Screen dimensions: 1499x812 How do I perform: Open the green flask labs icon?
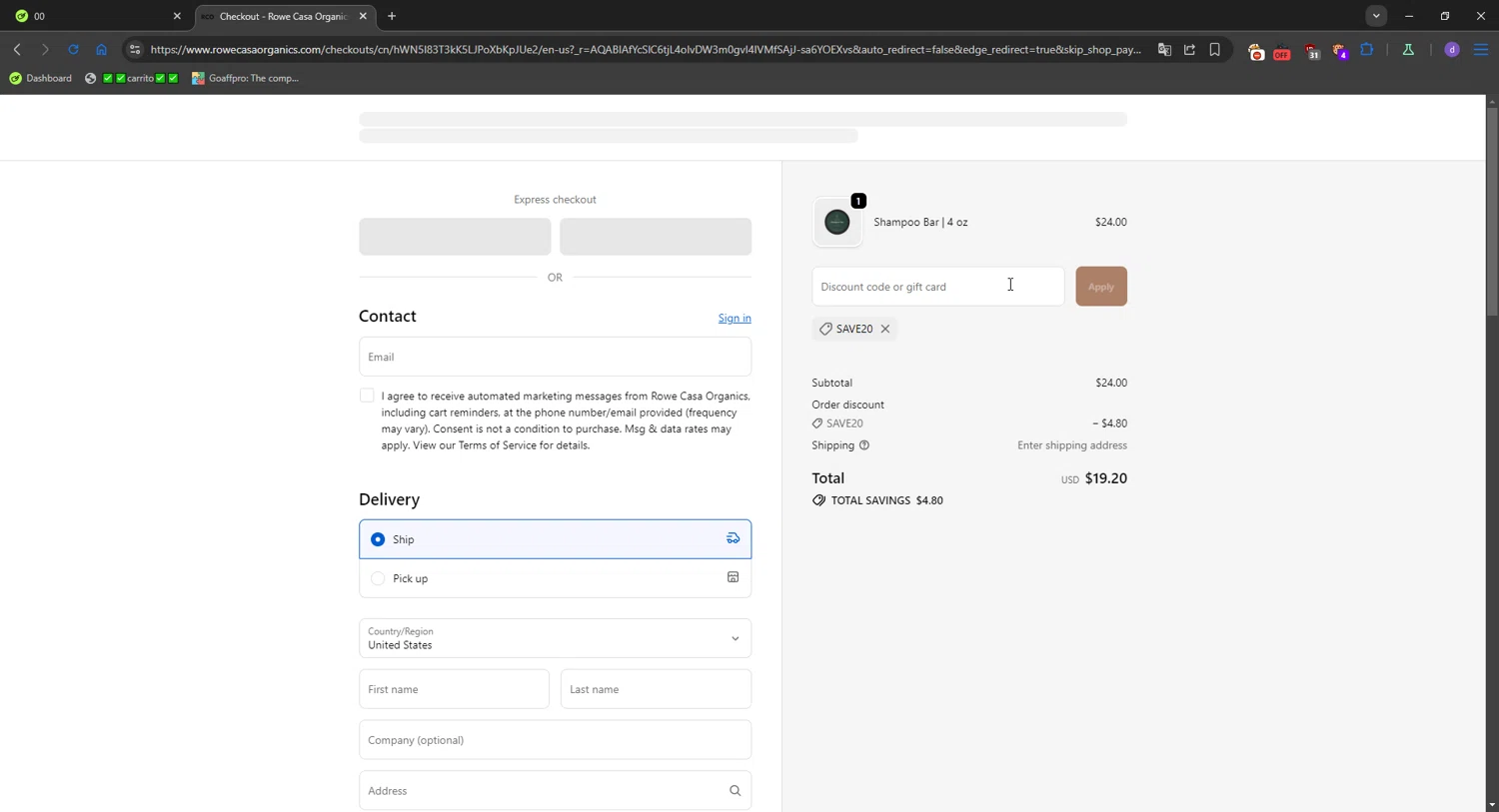pos(1408,49)
